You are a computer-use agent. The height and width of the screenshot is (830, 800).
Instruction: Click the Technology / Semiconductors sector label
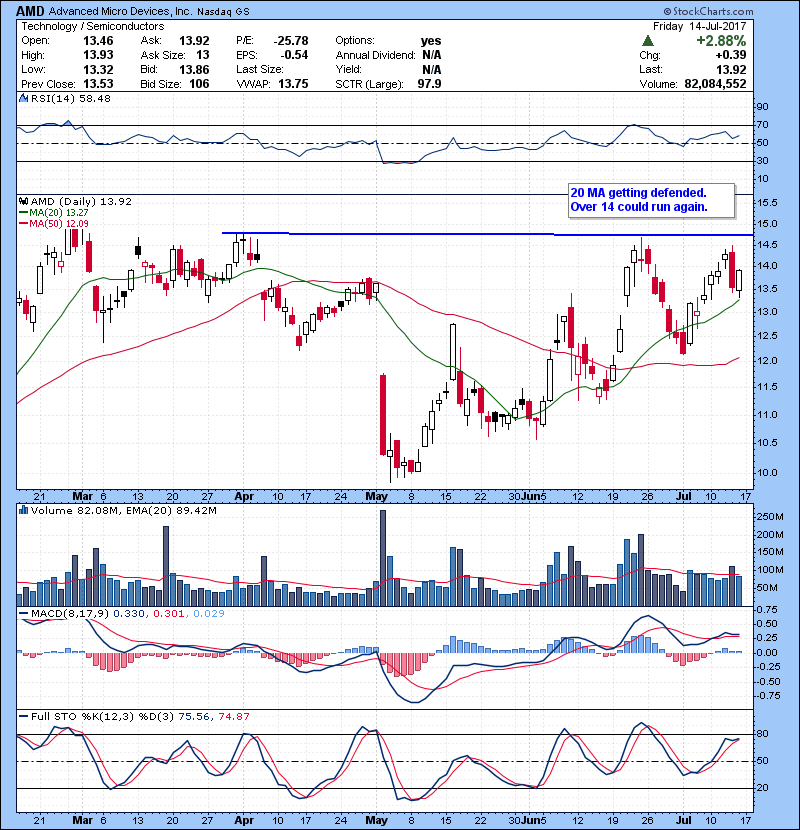93,26
